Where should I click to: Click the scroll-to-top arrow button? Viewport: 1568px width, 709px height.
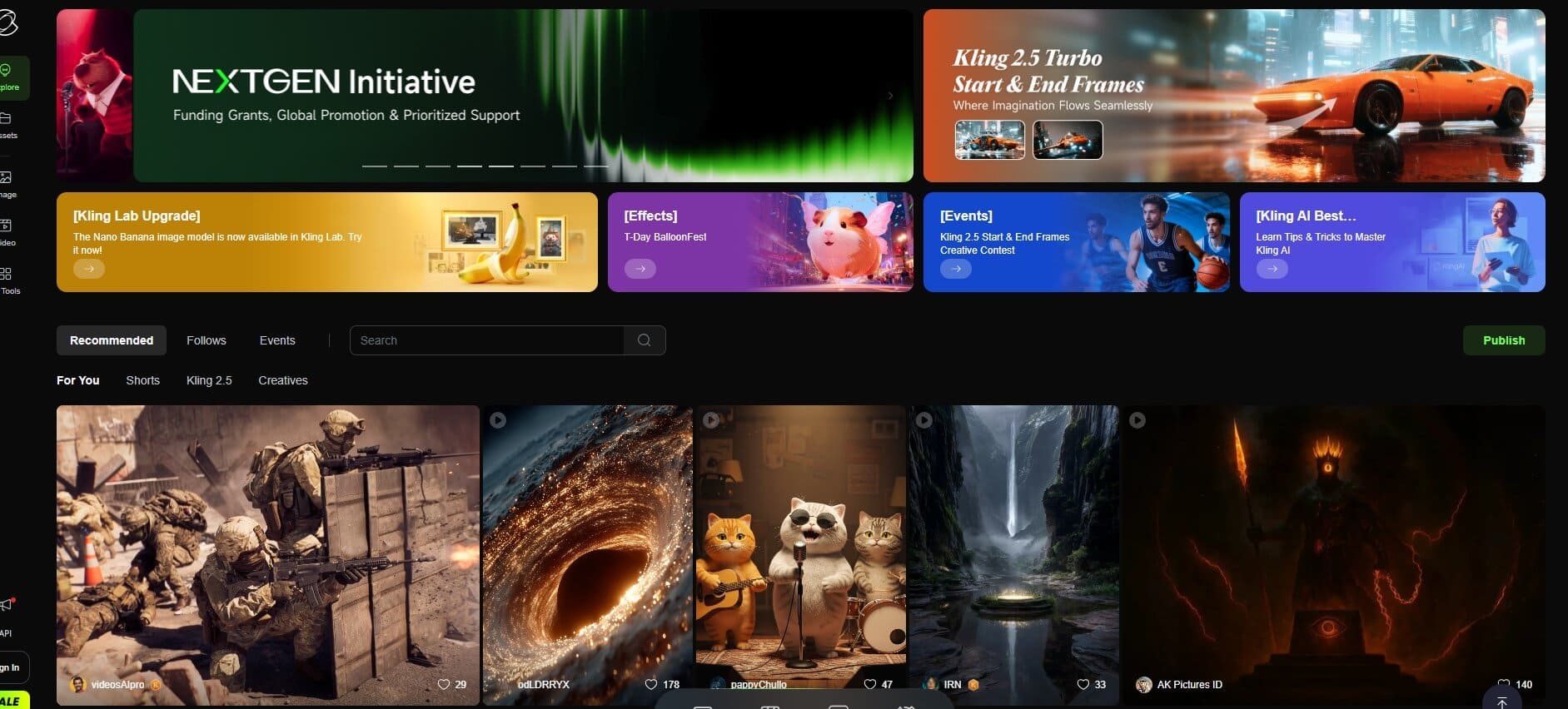[x=1501, y=702]
